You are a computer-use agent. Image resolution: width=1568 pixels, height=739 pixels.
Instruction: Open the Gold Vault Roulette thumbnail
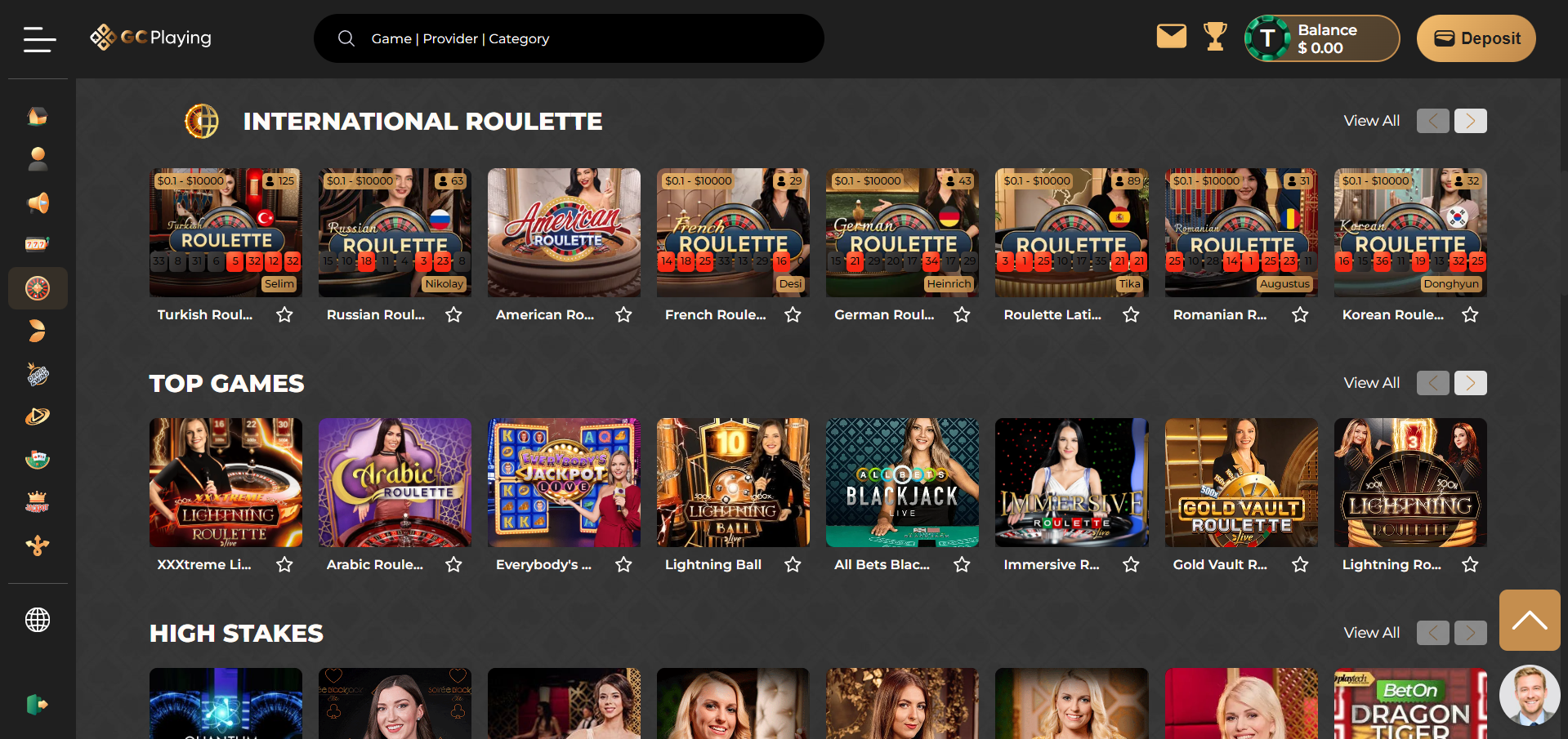point(1241,483)
